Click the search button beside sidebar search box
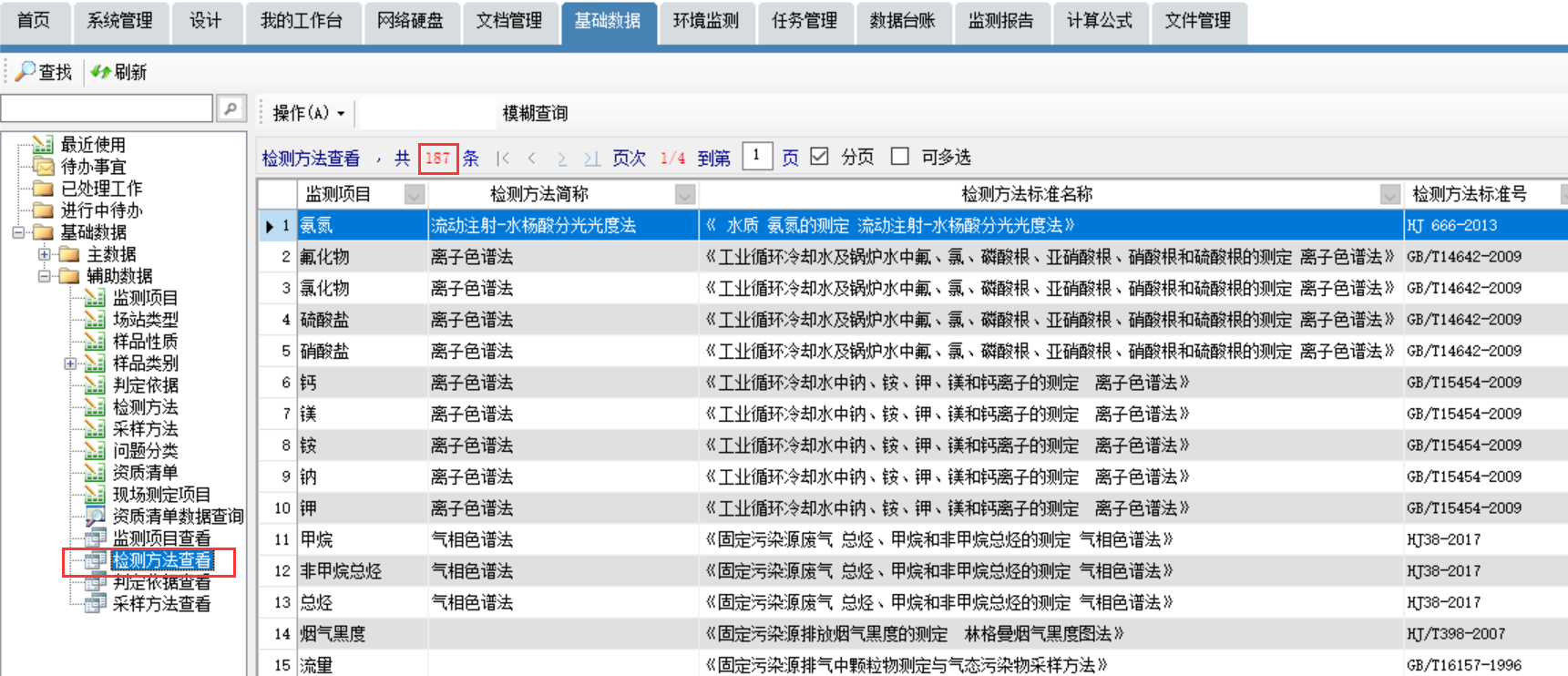Image resolution: width=1568 pixels, height=676 pixels. [x=231, y=108]
